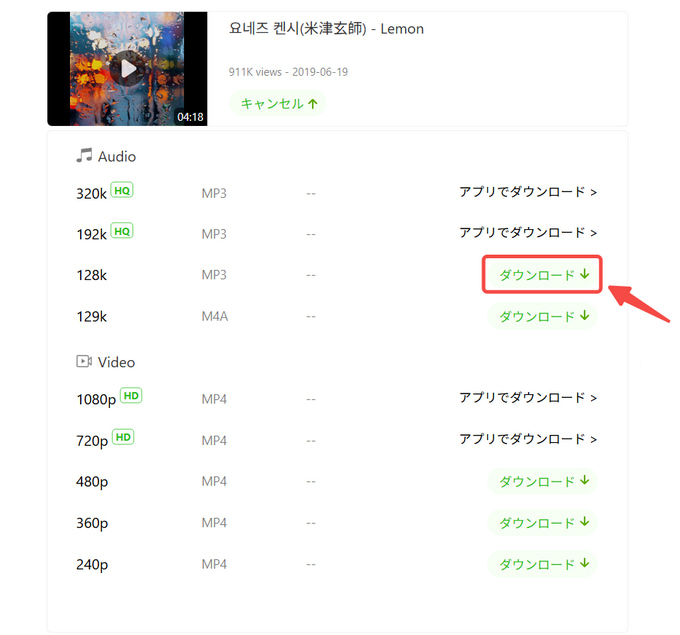Click the 720p resolution label
The width and height of the screenshot is (680, 635).
pyautogui.click(x=92, y=441)
